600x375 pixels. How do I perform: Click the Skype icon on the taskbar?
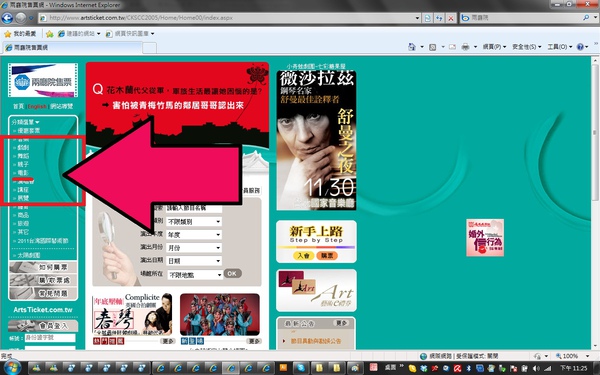tap(301, 368)
